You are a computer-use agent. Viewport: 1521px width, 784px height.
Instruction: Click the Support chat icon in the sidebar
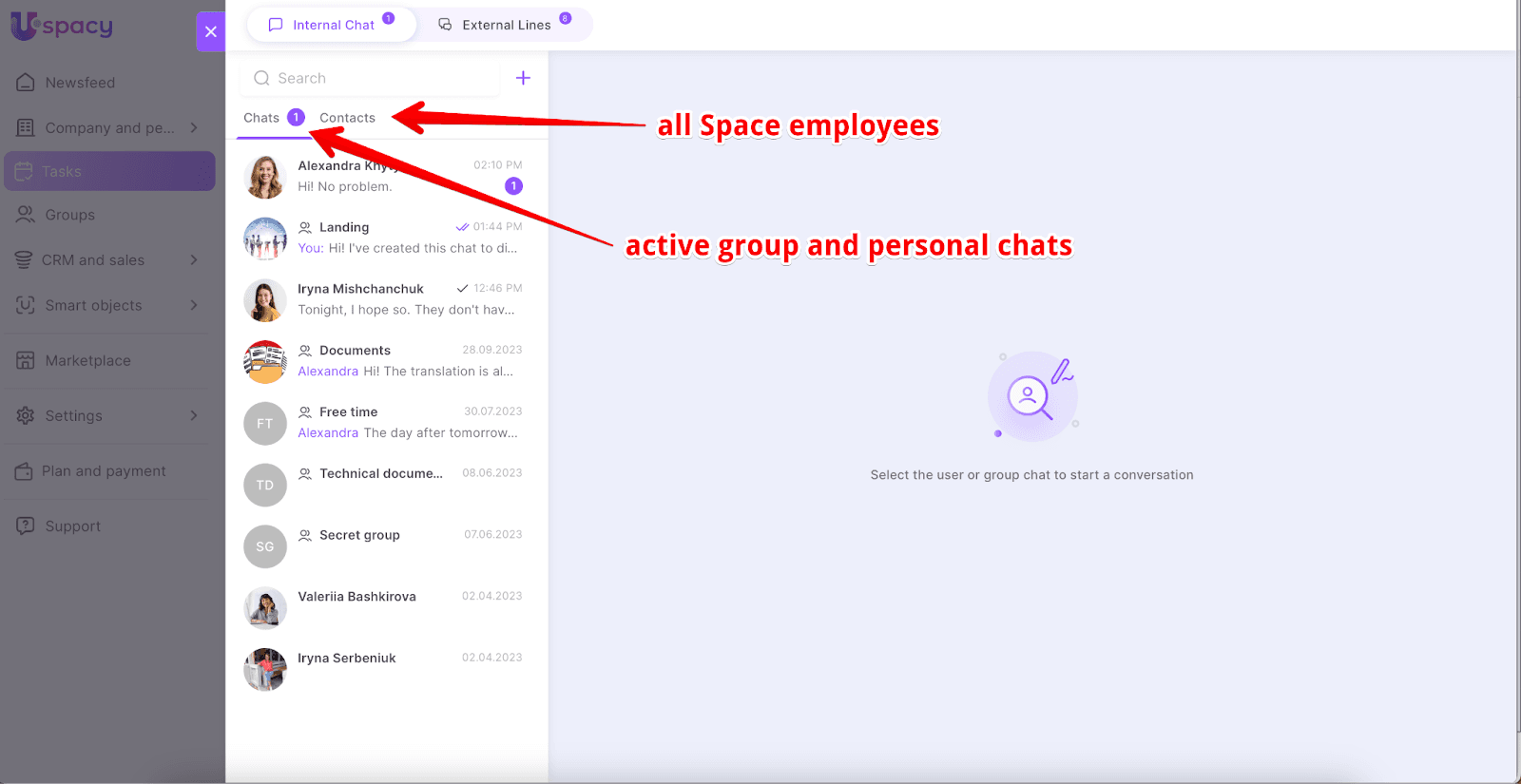[x=26, y=526]
